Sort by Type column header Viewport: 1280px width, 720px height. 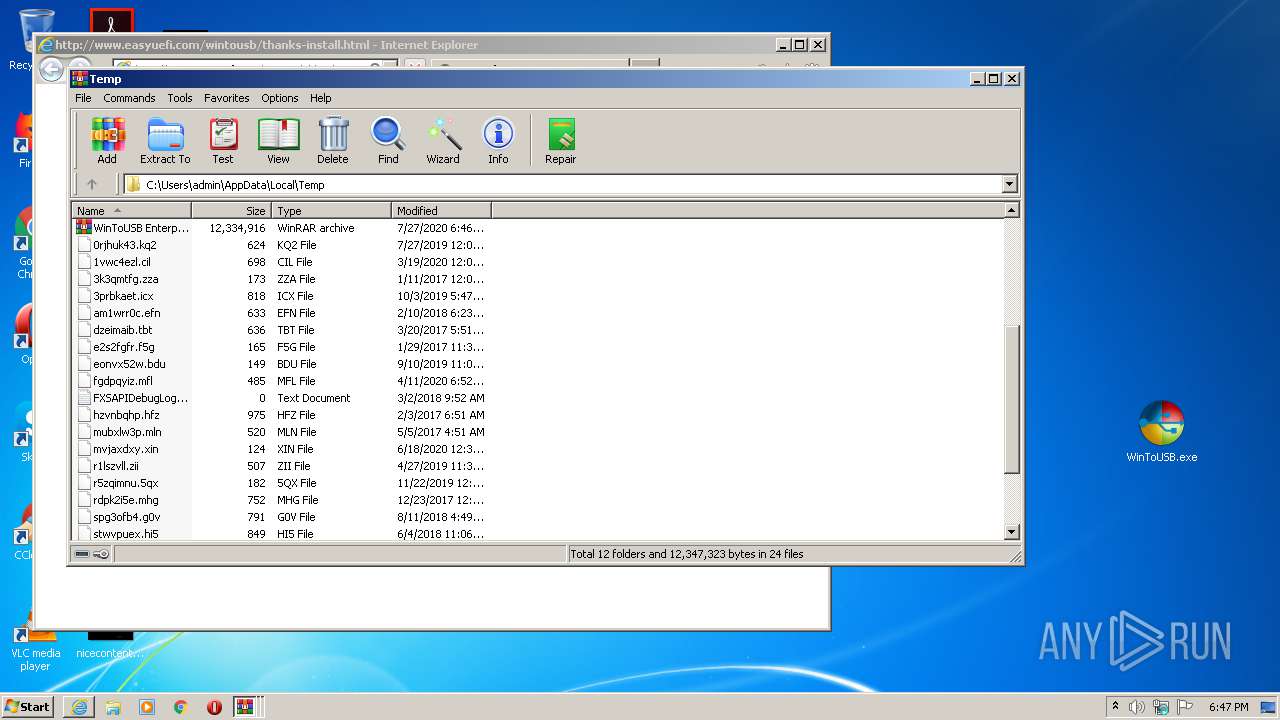coord(331,211)
